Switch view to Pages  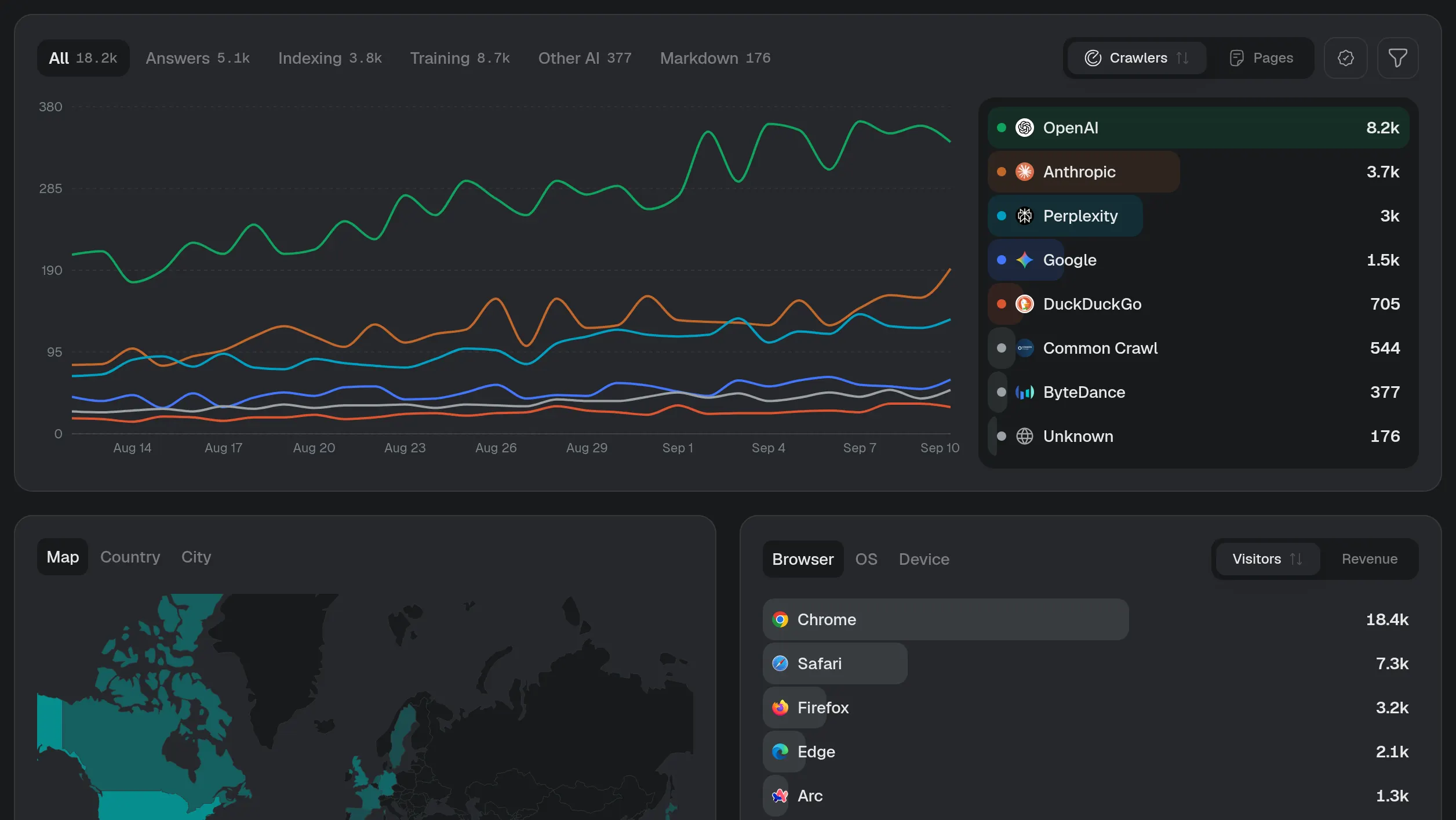1261,58
